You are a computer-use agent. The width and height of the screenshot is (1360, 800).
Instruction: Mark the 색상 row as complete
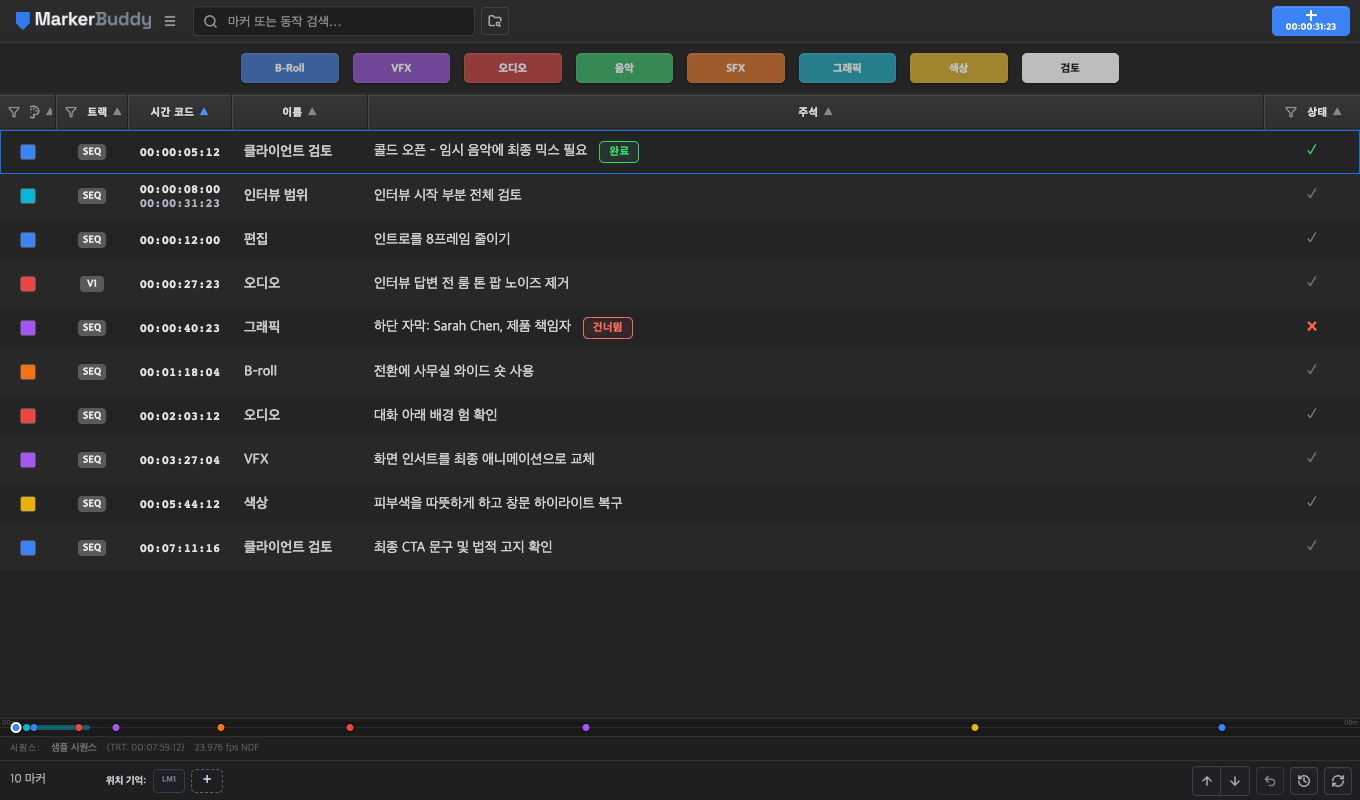point(1312,502)
